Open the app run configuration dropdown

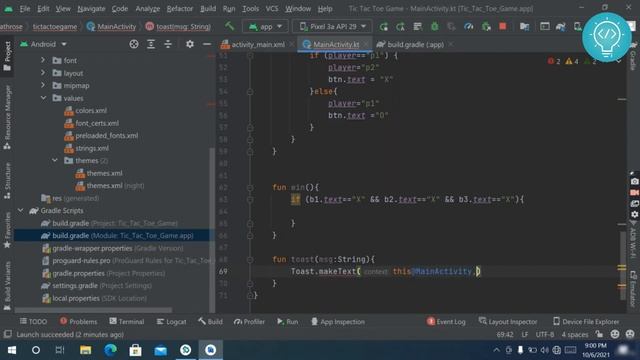pyautogui.click(x=265, y=27)
